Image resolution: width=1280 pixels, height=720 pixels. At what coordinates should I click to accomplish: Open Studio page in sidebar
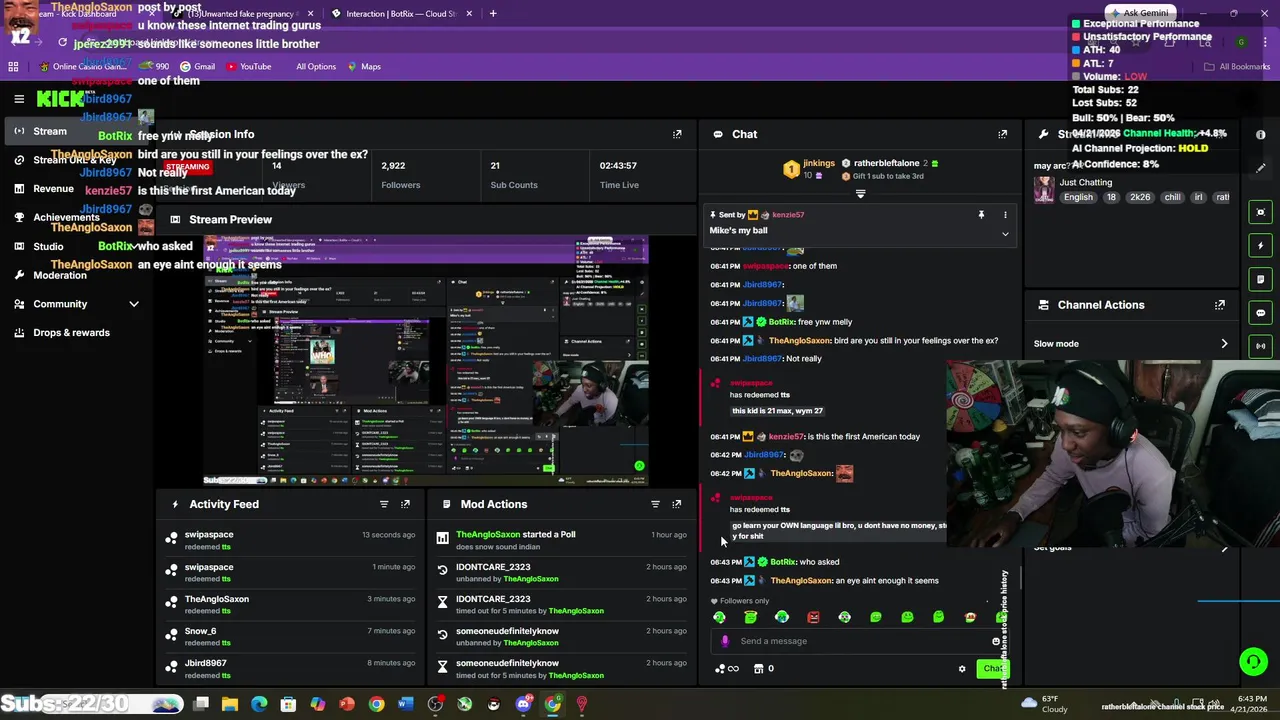48,246
